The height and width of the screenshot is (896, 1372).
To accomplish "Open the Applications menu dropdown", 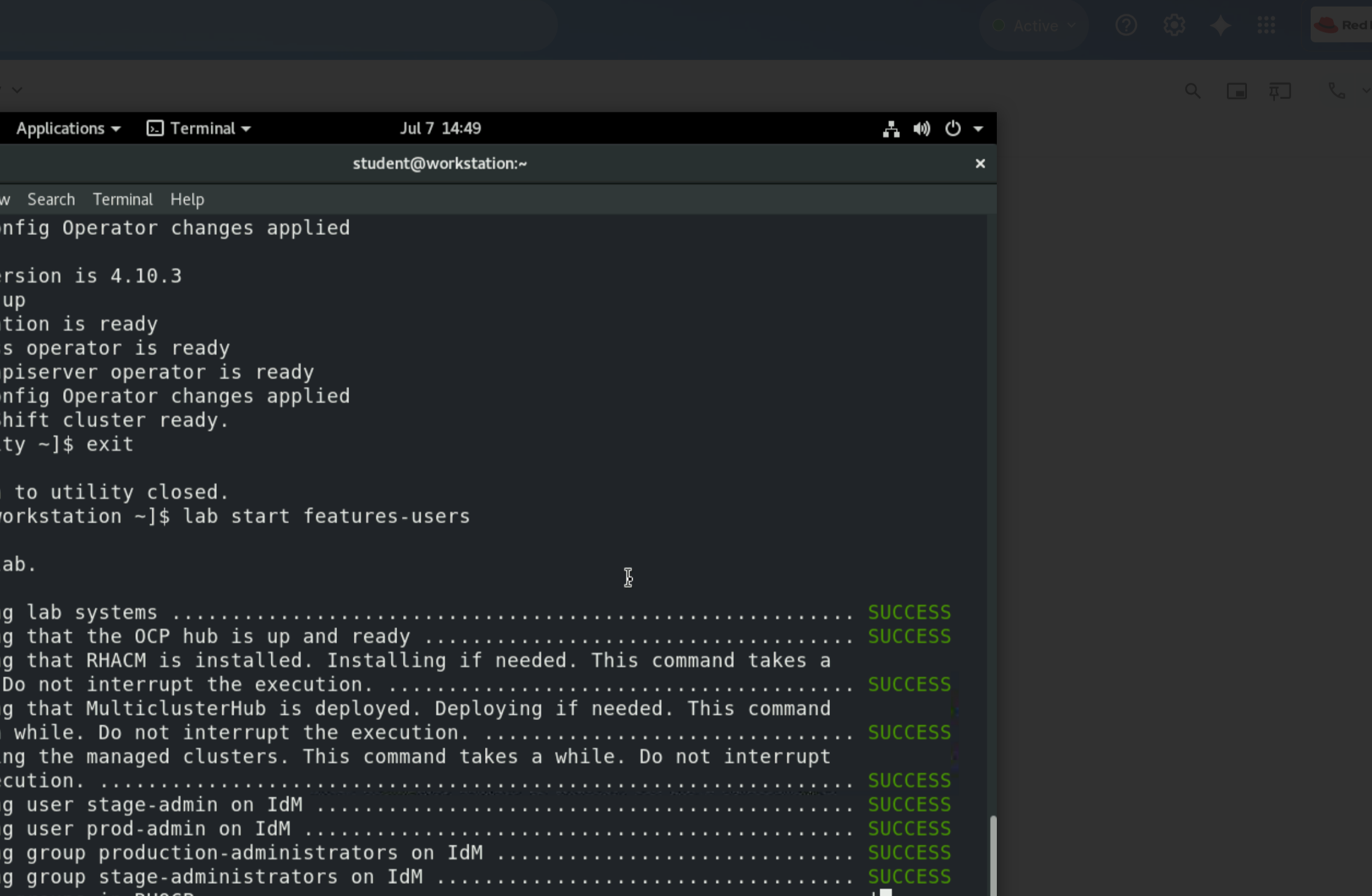I will click(x=68, y=129).
